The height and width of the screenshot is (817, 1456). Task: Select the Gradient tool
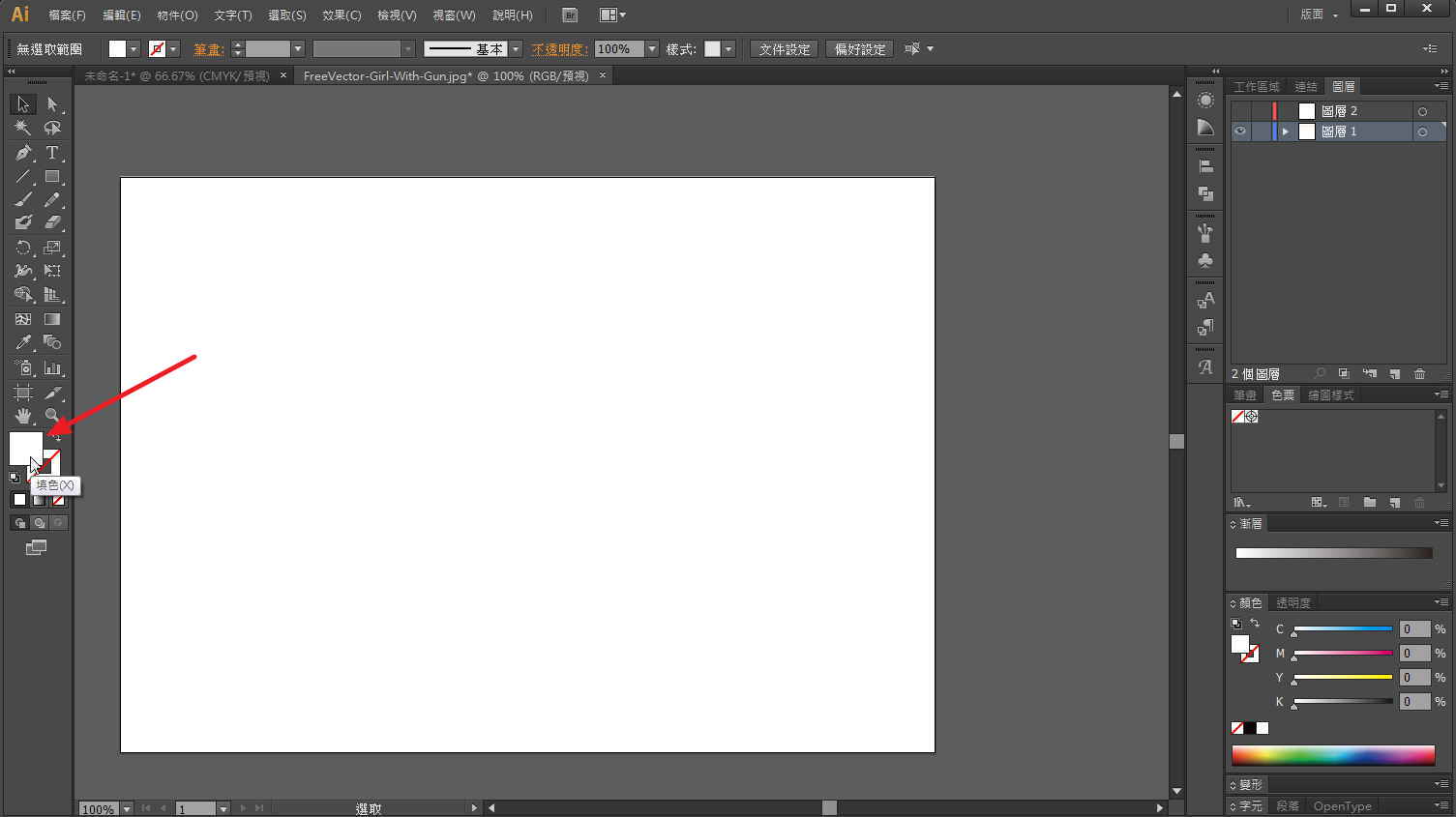click(x=52, y=319)
